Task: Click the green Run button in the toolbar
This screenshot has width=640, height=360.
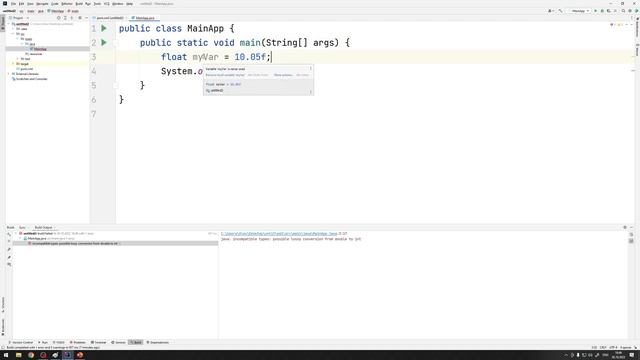Action: click(596, 11)
